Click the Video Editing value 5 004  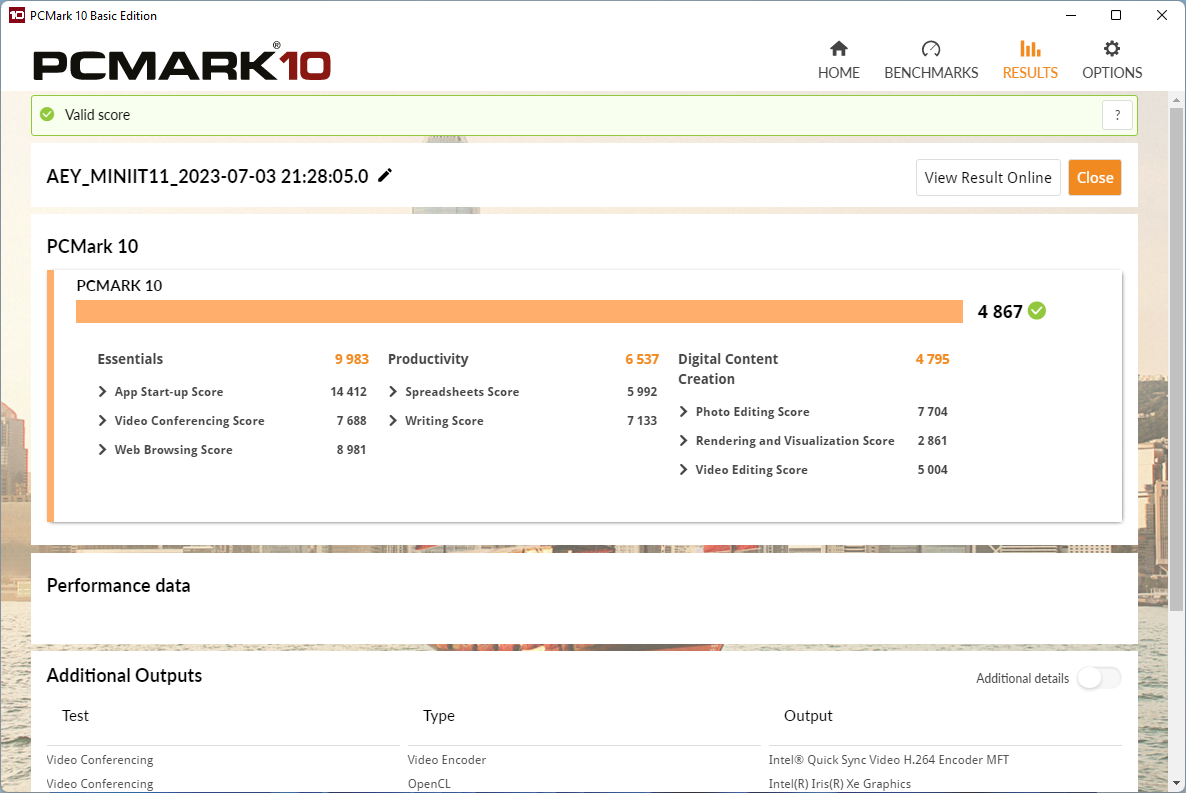coord(933,469)
